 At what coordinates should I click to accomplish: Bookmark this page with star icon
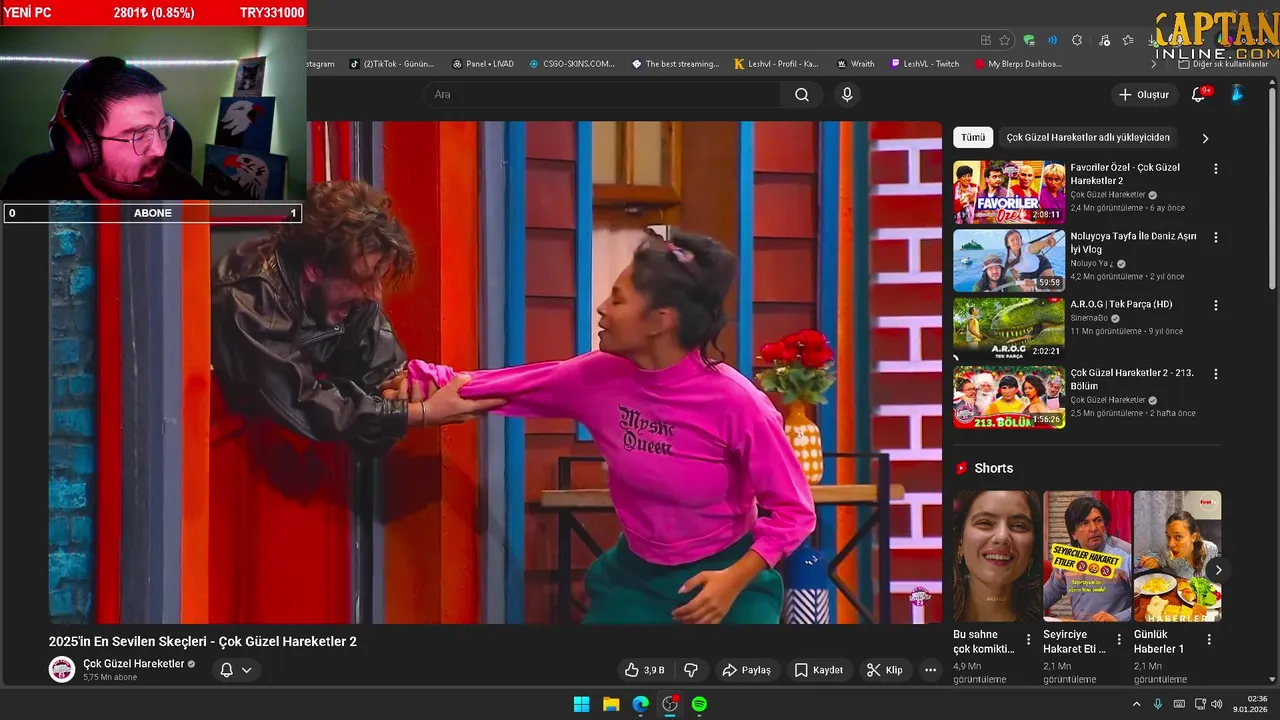click(x=1004, y=40)
